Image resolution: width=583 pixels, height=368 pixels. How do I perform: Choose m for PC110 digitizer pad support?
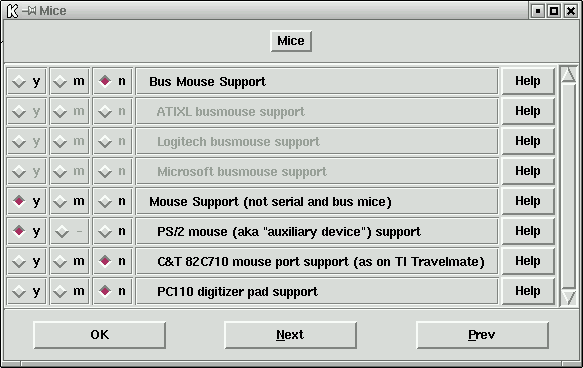coord(70,291)
